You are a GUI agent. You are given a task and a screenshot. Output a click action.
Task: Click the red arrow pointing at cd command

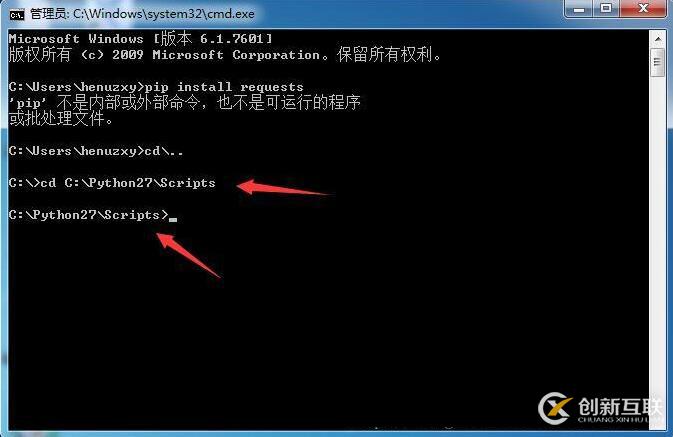pos(283,188)
